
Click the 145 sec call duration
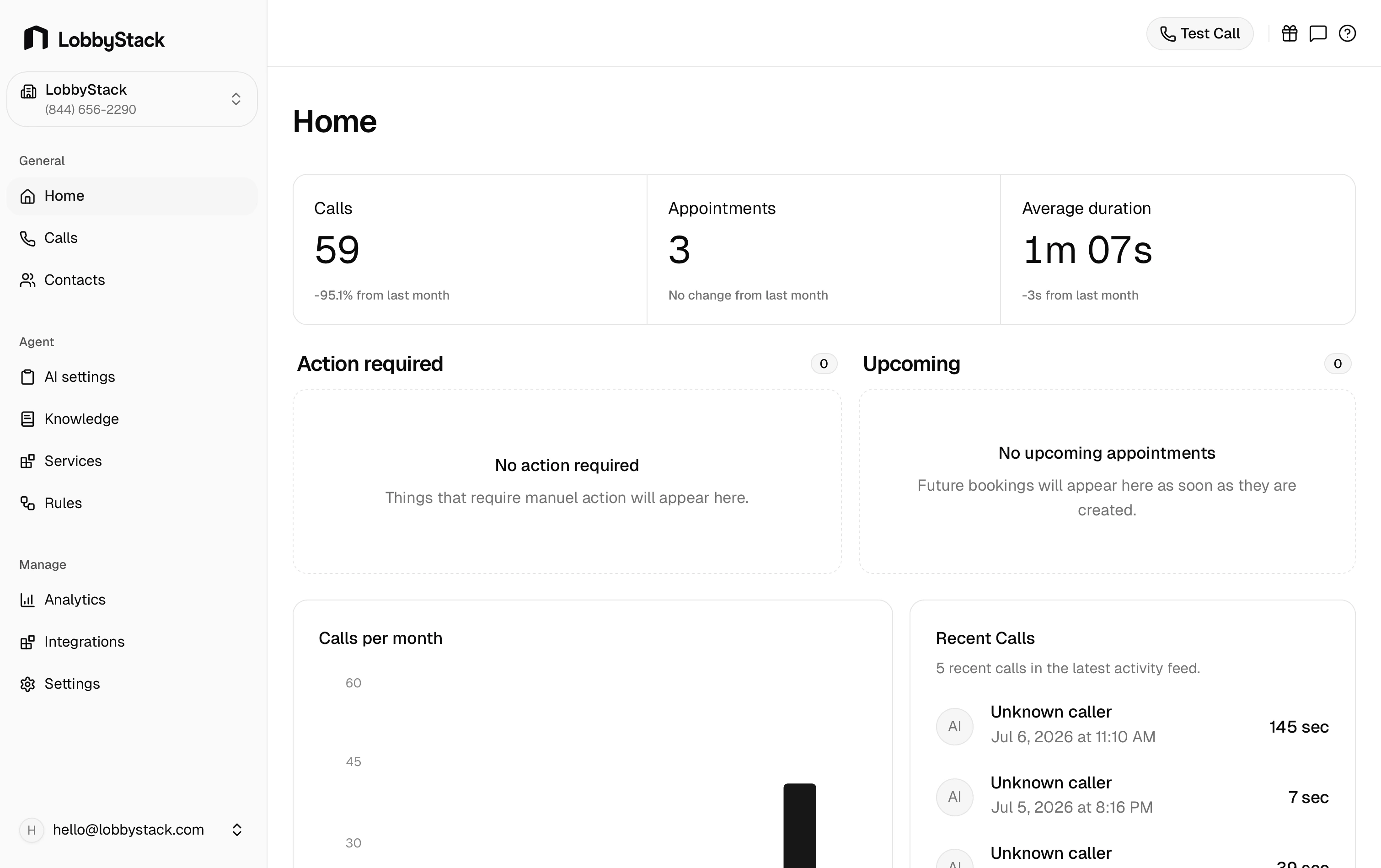point(1299,727)
